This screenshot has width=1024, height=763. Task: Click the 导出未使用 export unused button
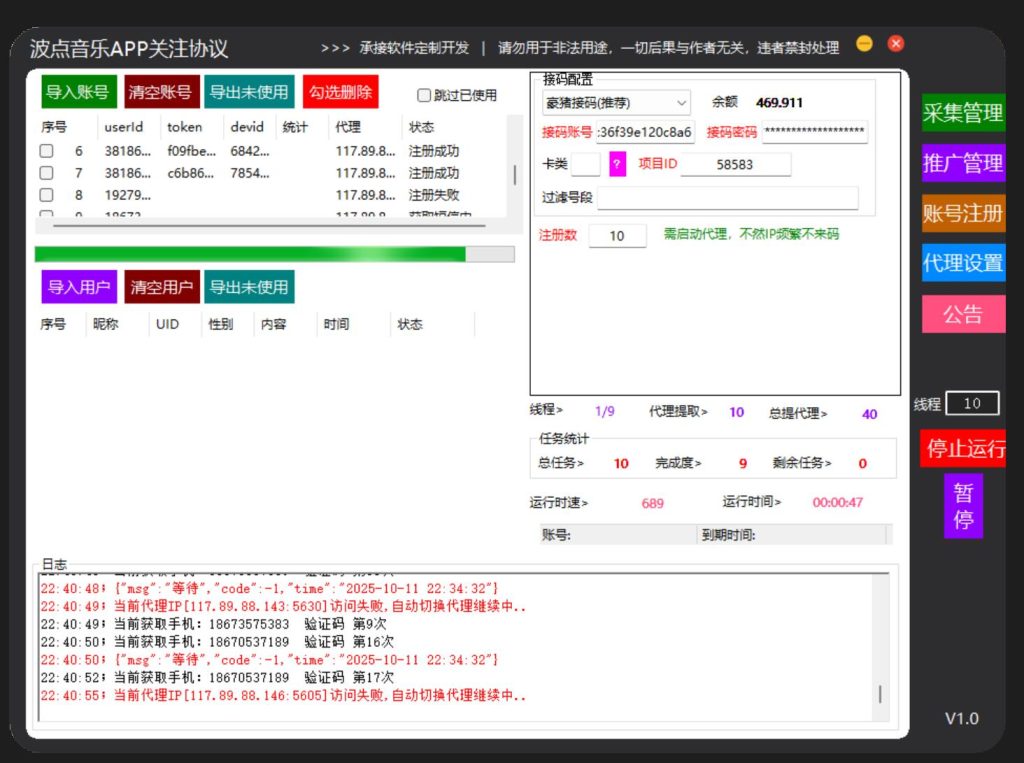point(249,91)
